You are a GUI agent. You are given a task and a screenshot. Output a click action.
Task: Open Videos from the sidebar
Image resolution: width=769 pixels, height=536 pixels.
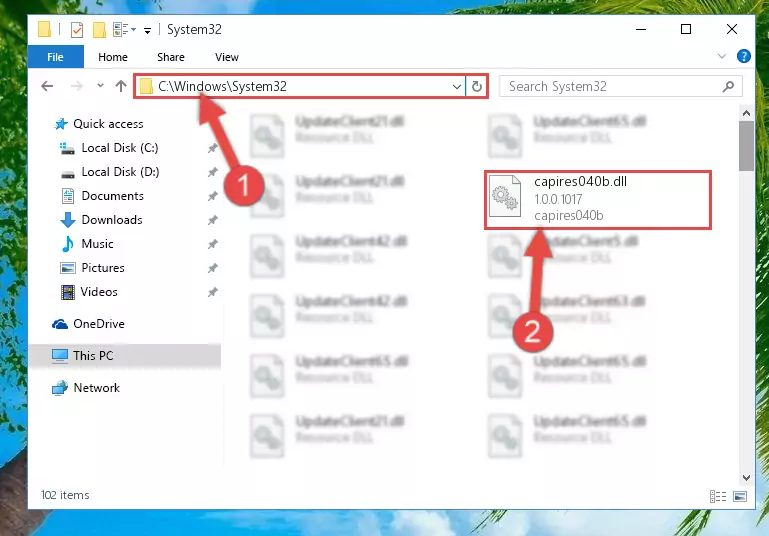tap(99, 292)
